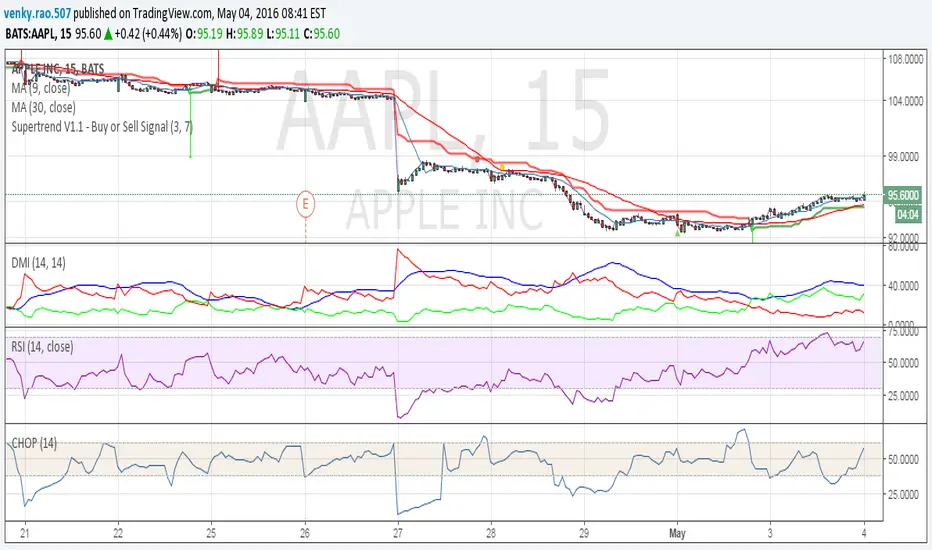This screenshot has width=932, height=550.
Task: Select the RSI (14, close) indicator label
Action: (42, 347)
